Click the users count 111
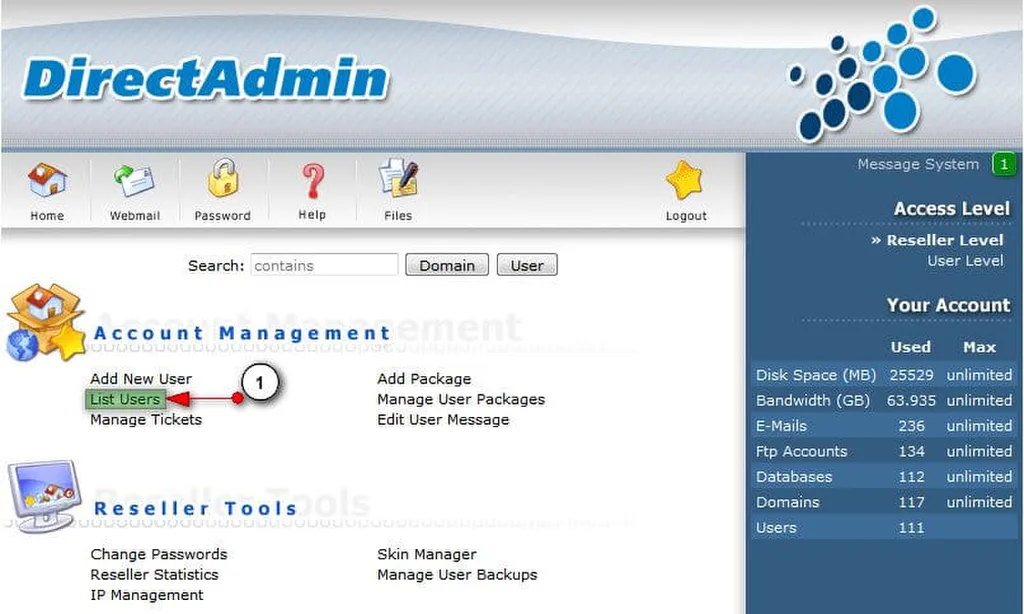This screenshot has height=614, width=1024. tap(911, 527)
